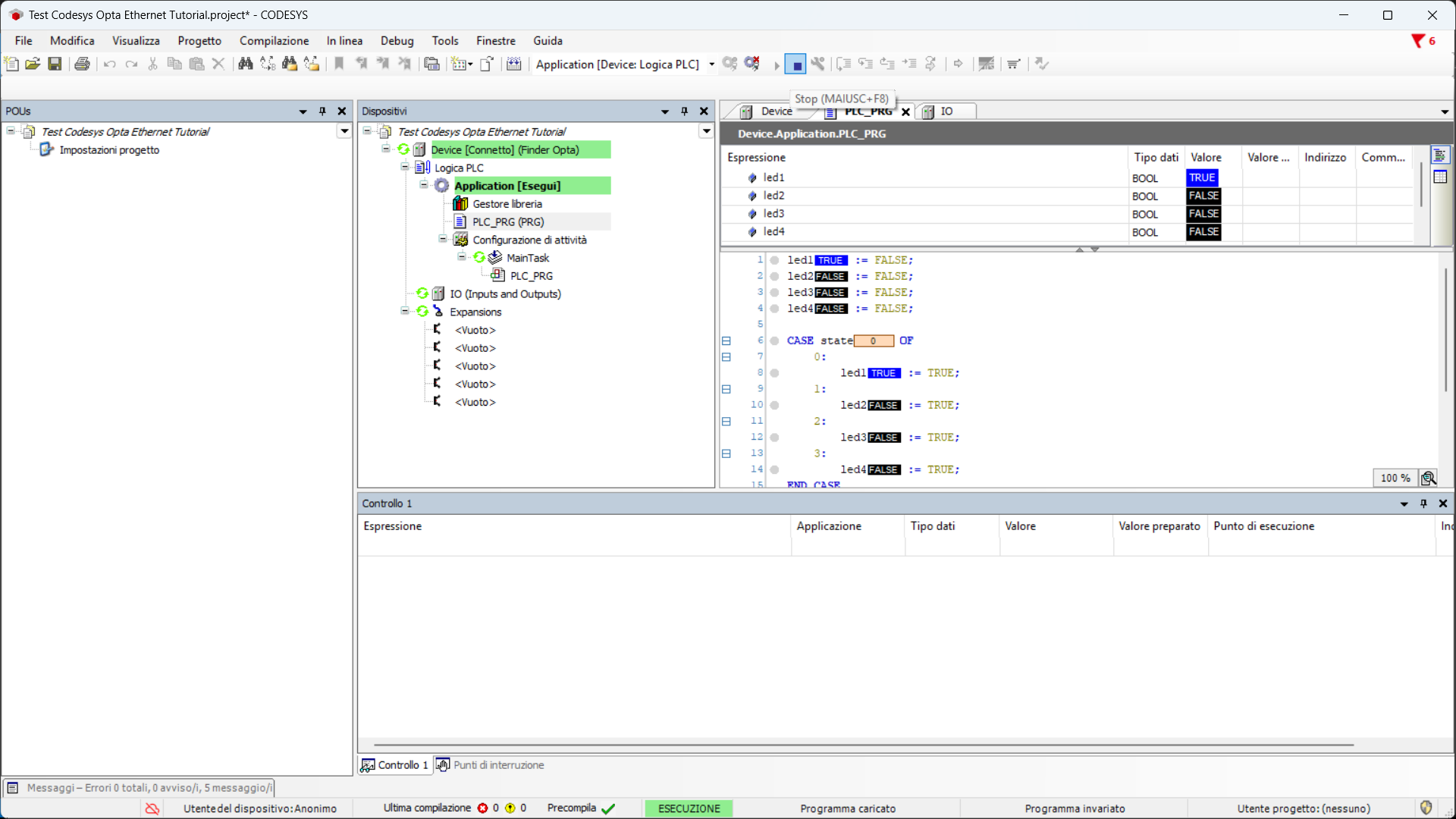The image size is (1456, 819).
Task: Open Application device selection dropdown
Action: pos(711,64)
